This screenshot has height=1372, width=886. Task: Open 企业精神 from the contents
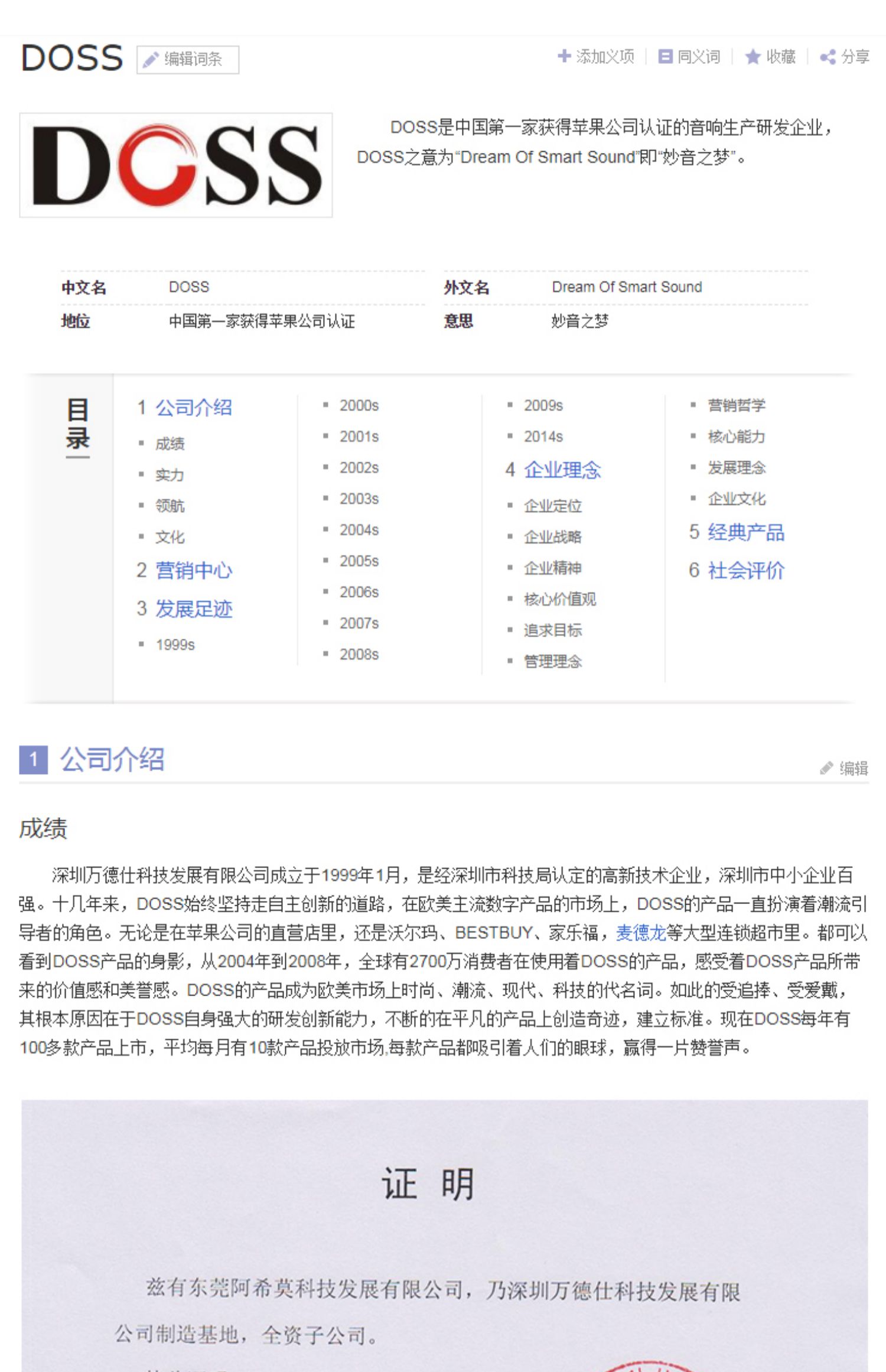pyautogui.click(x=552, y=568)
